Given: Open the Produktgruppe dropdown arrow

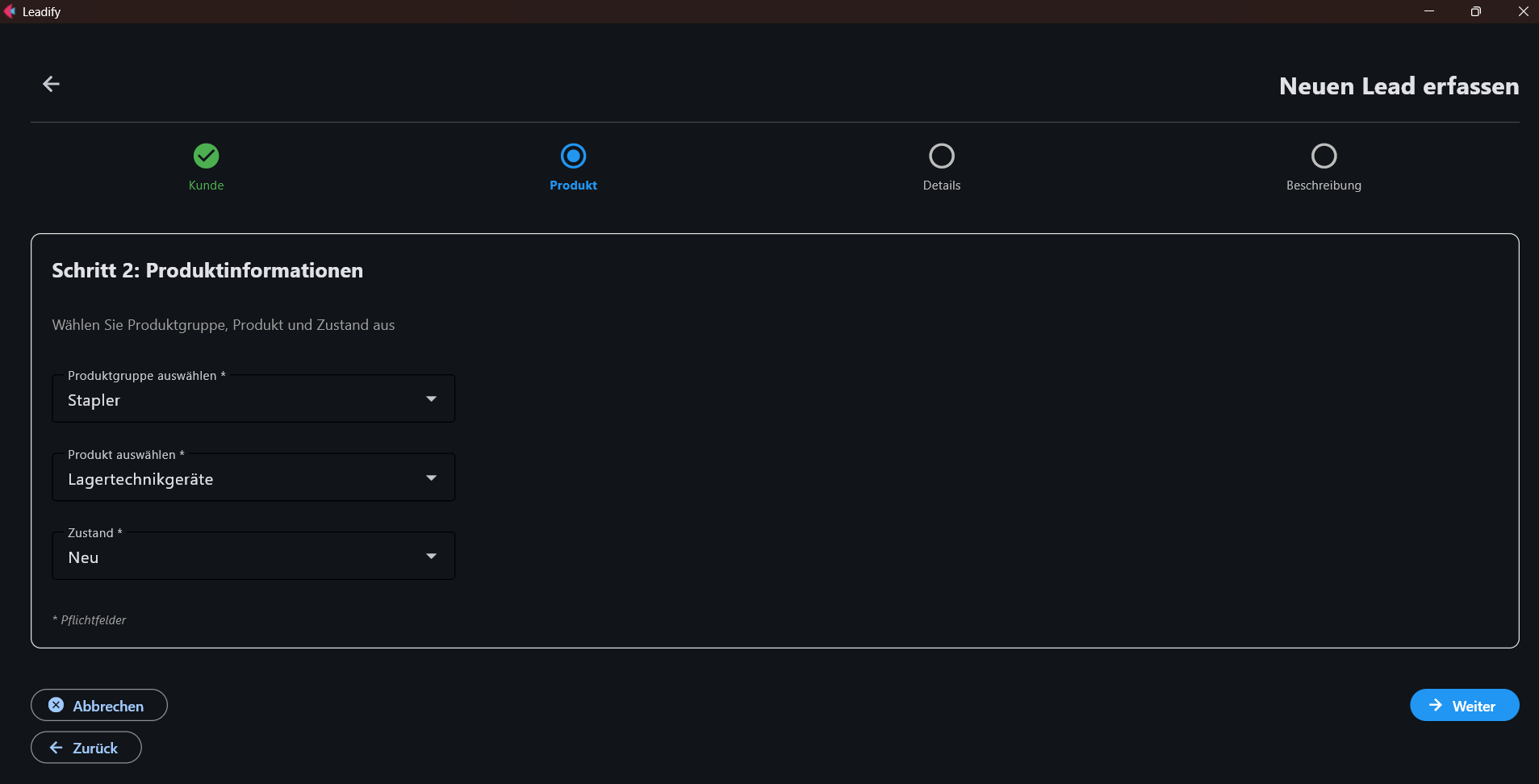Looking at the screenshot, I should tap(431, 399).
